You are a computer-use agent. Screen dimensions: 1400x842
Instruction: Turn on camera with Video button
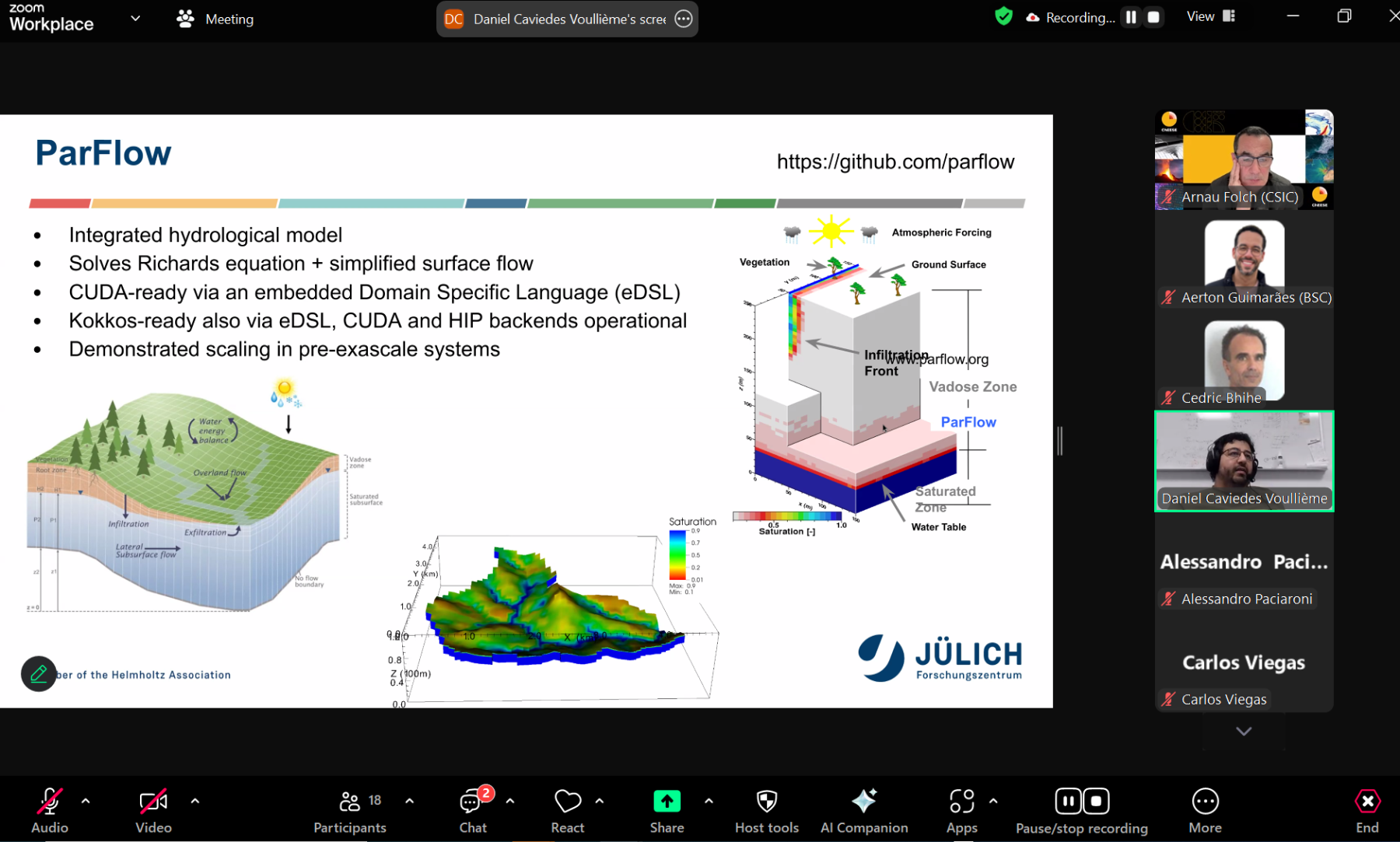[x=153, y=810]
